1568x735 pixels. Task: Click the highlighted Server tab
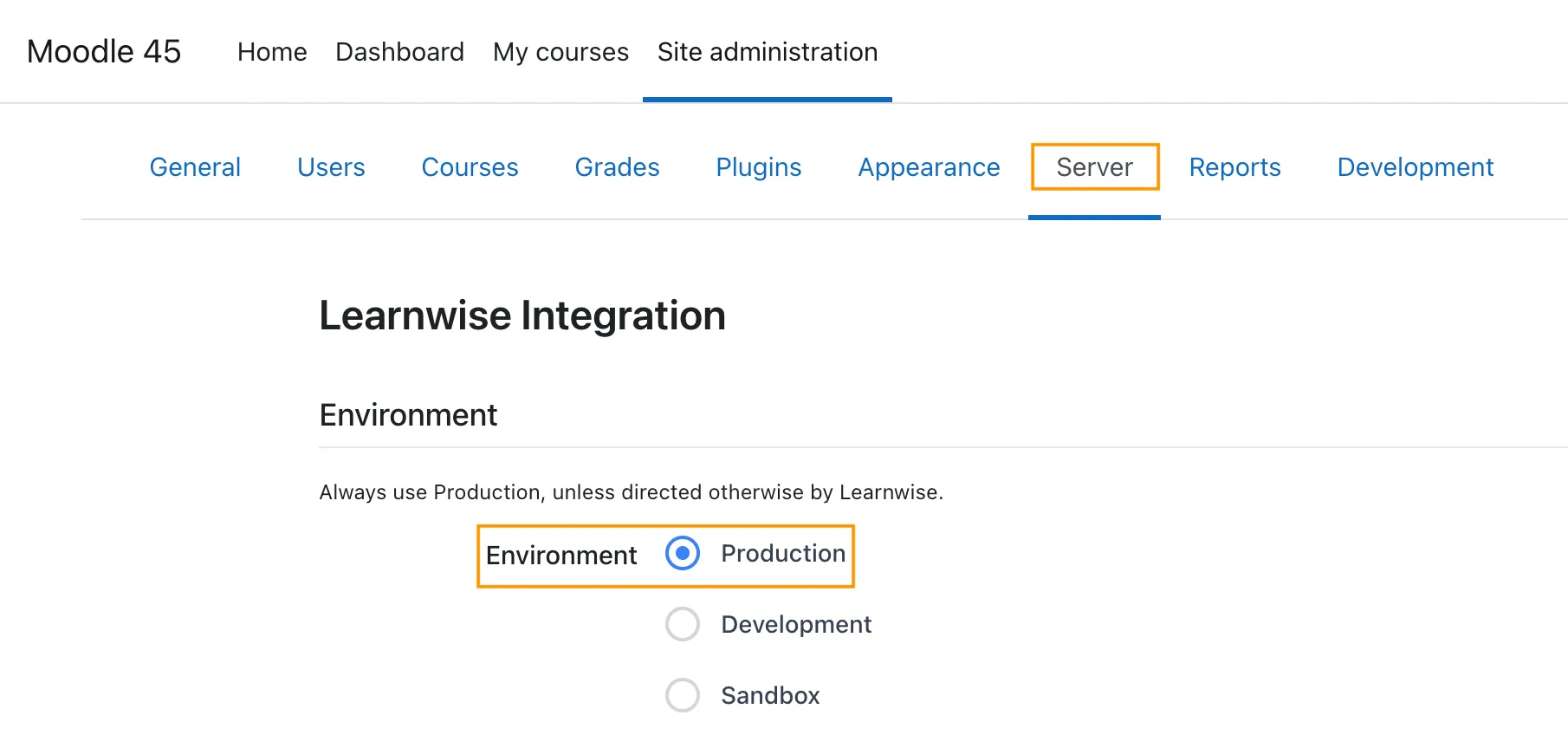point(1094,167)
